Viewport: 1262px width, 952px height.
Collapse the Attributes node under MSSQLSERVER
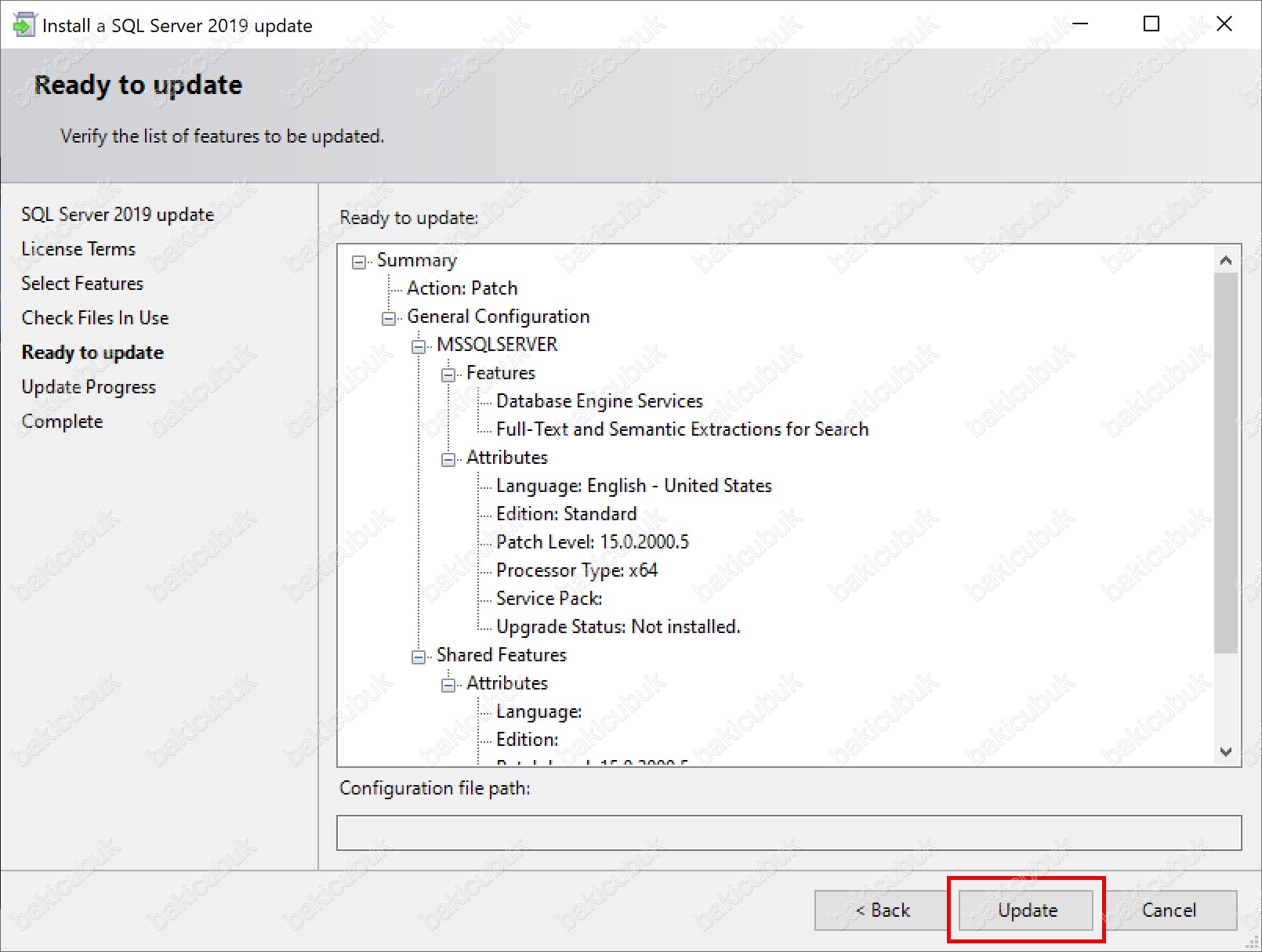pyautogui.click(x=448, y=460)
